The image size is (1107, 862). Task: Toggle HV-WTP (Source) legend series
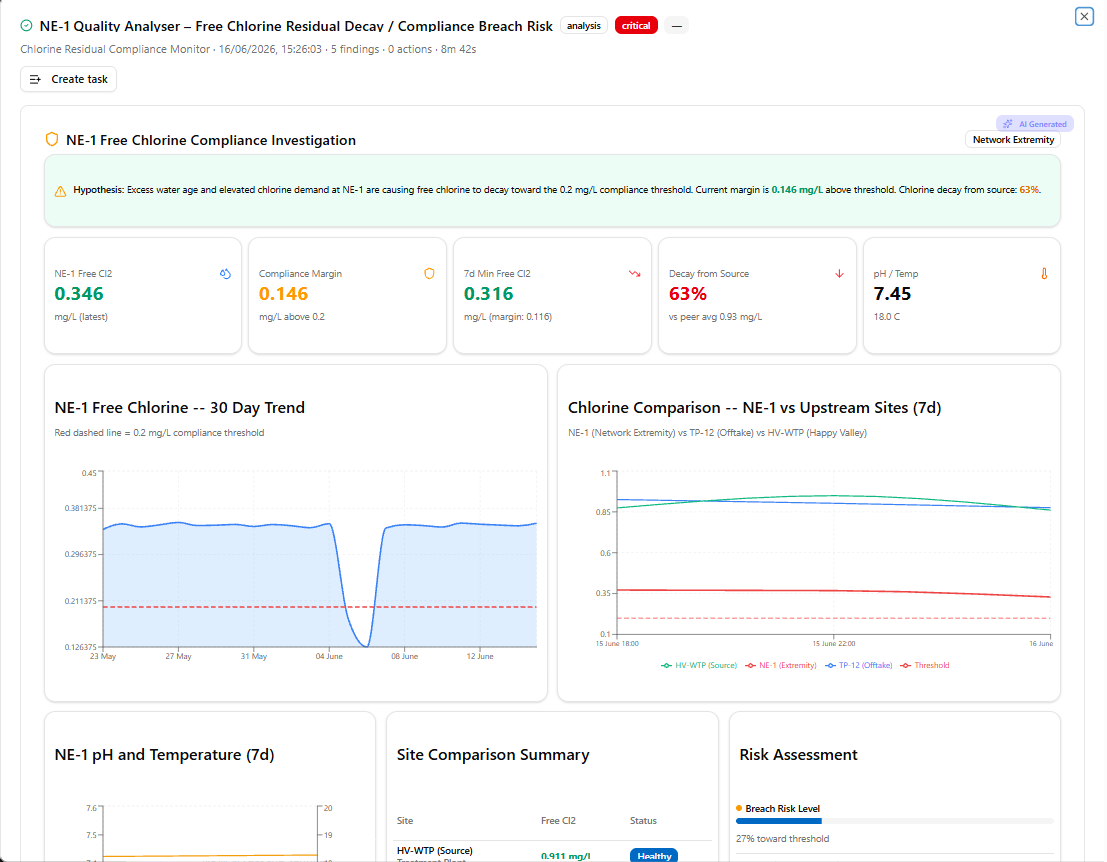point(699,665)
